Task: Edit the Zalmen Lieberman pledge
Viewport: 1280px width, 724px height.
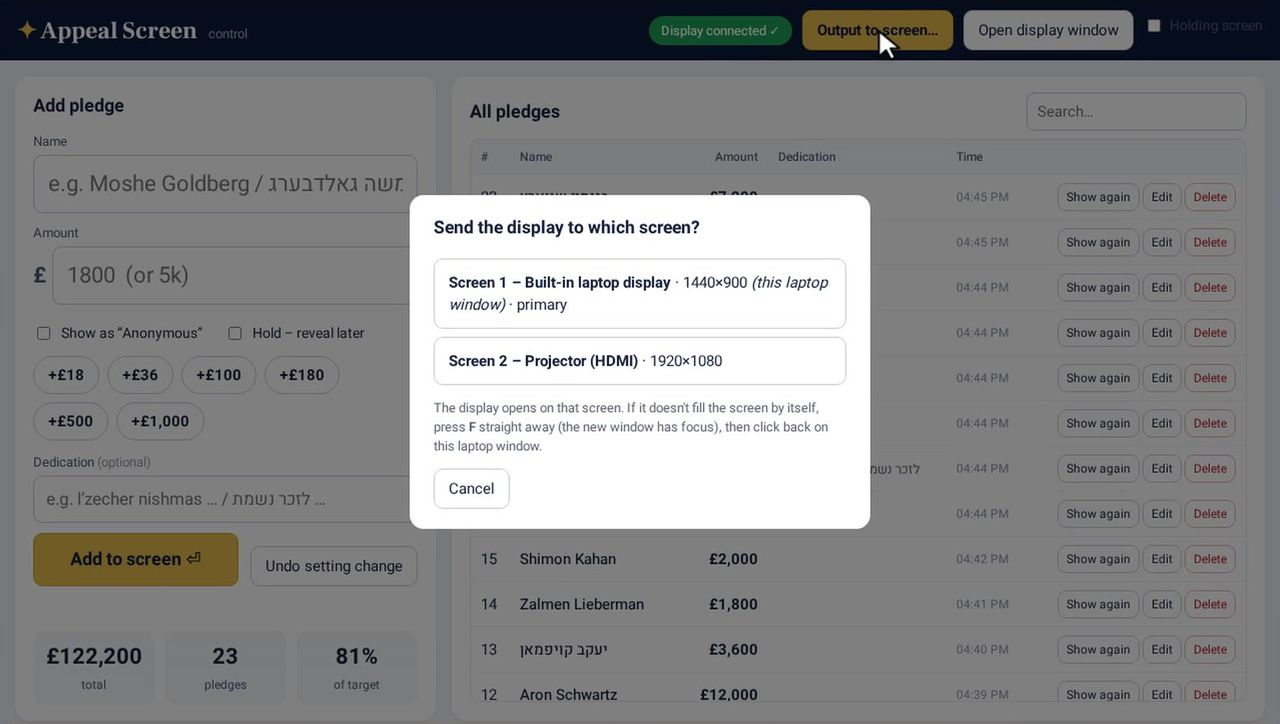Action: click(1162, 604)
